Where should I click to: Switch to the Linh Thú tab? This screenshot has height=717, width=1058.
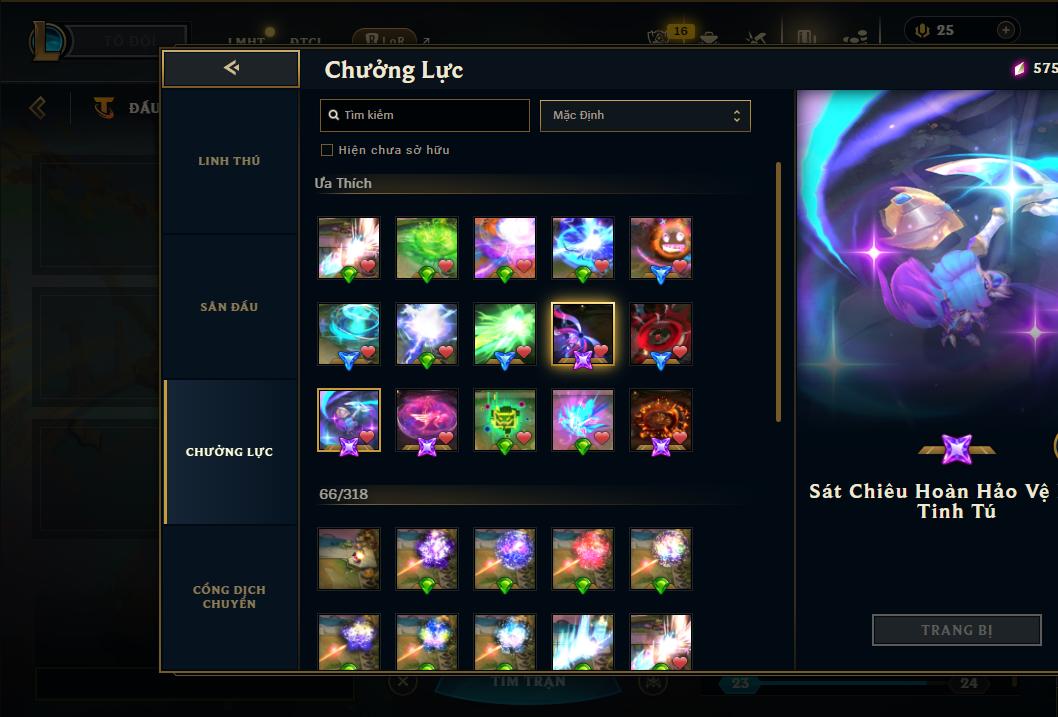click(229, 161)
